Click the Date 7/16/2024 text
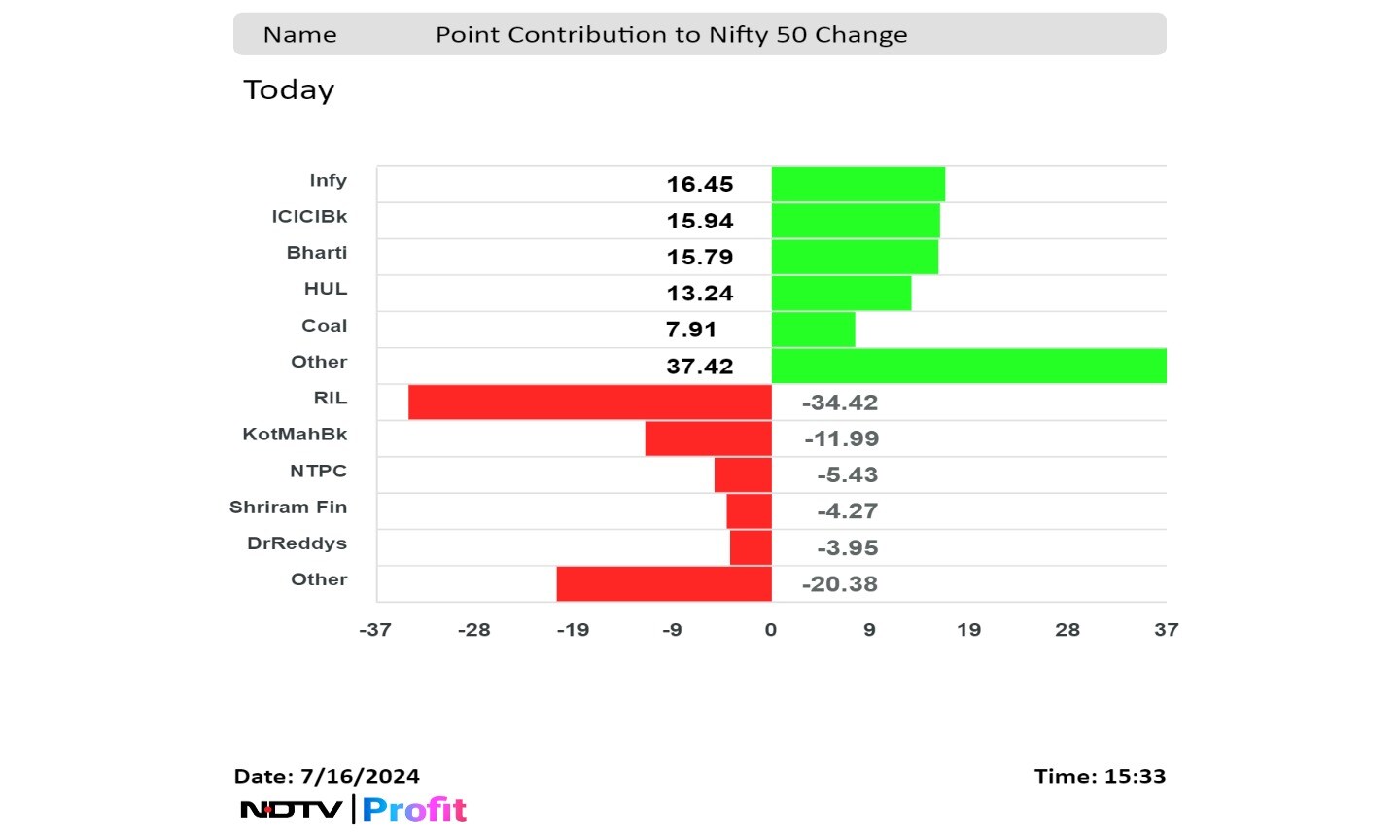 tap(327, 776)
